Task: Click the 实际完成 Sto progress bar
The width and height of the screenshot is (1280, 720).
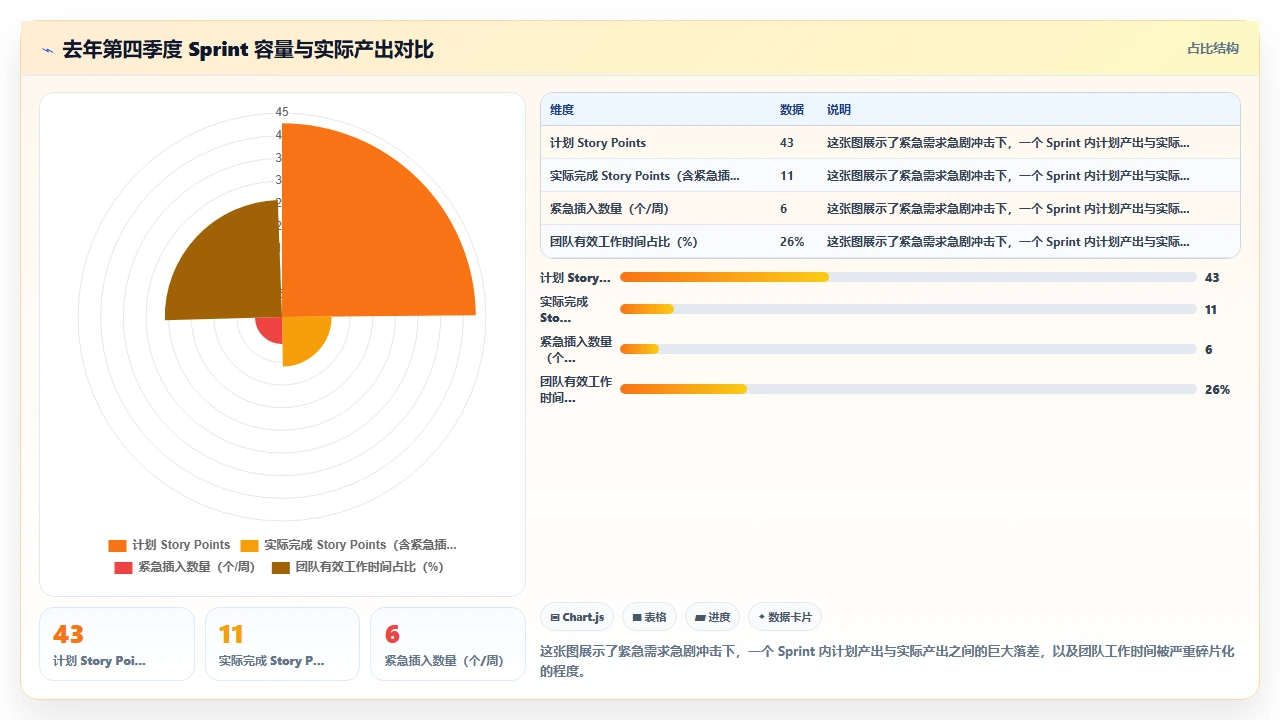Action: pos(908,309)
